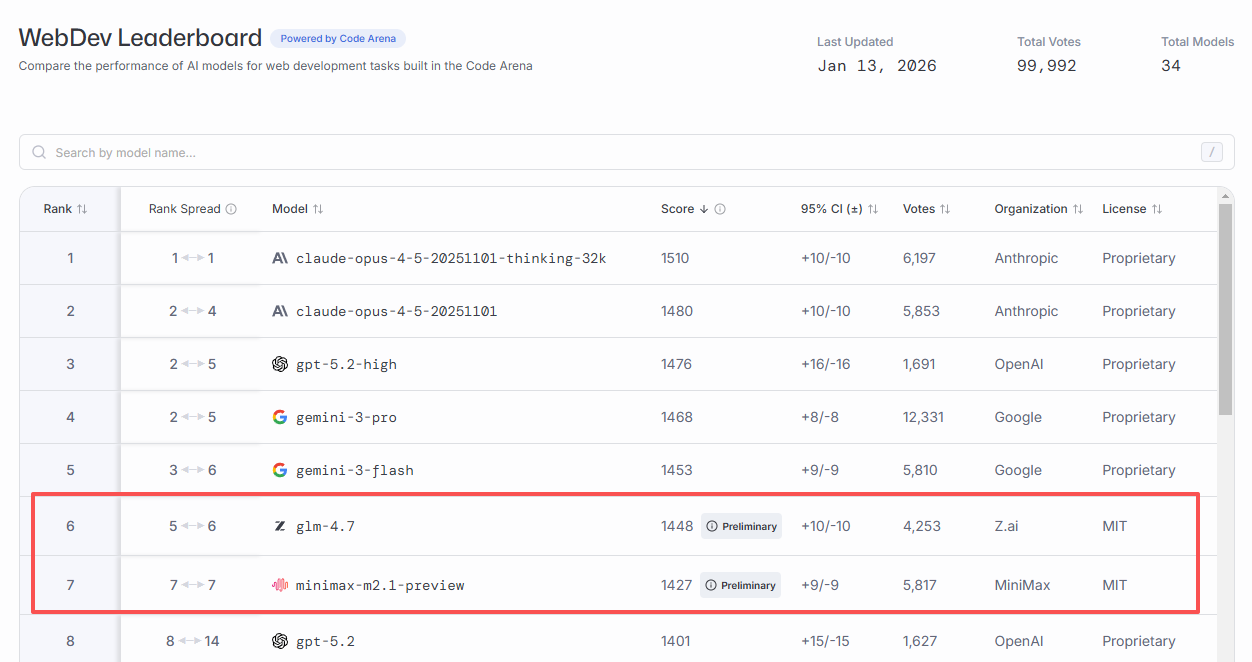The width and height of the screenshot is (1252, 662).
Task: Click the Powered by Code Arena badge
Action: [x=337, y=39]
